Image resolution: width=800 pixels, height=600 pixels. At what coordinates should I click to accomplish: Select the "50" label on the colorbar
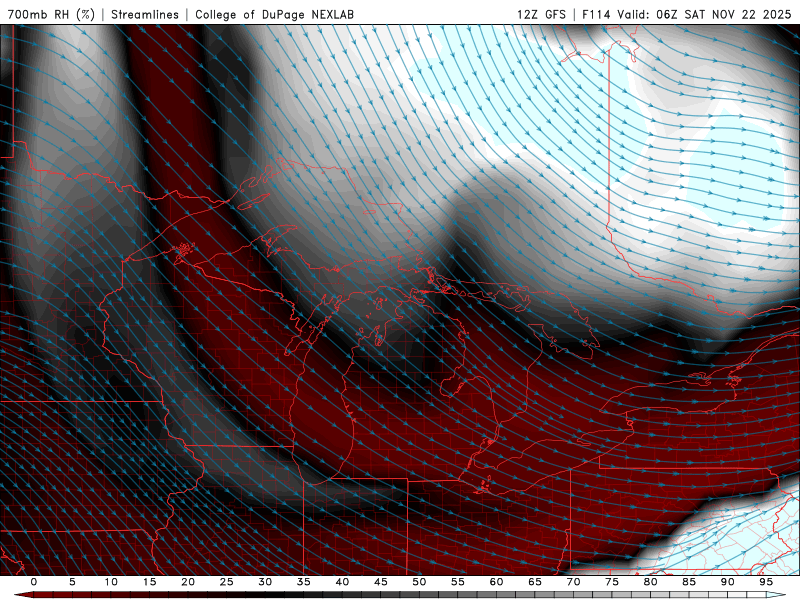point(419,582)
